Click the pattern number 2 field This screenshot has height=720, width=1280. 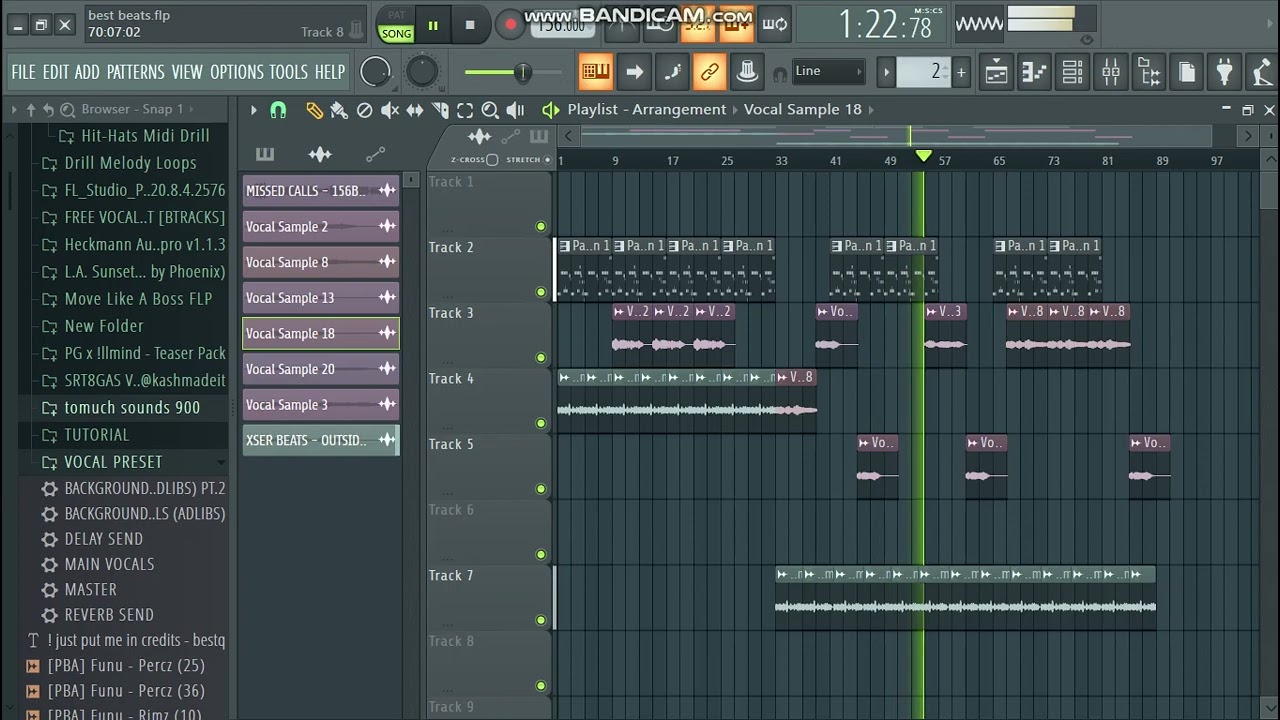pyautogui.click(x=922, y=71)
